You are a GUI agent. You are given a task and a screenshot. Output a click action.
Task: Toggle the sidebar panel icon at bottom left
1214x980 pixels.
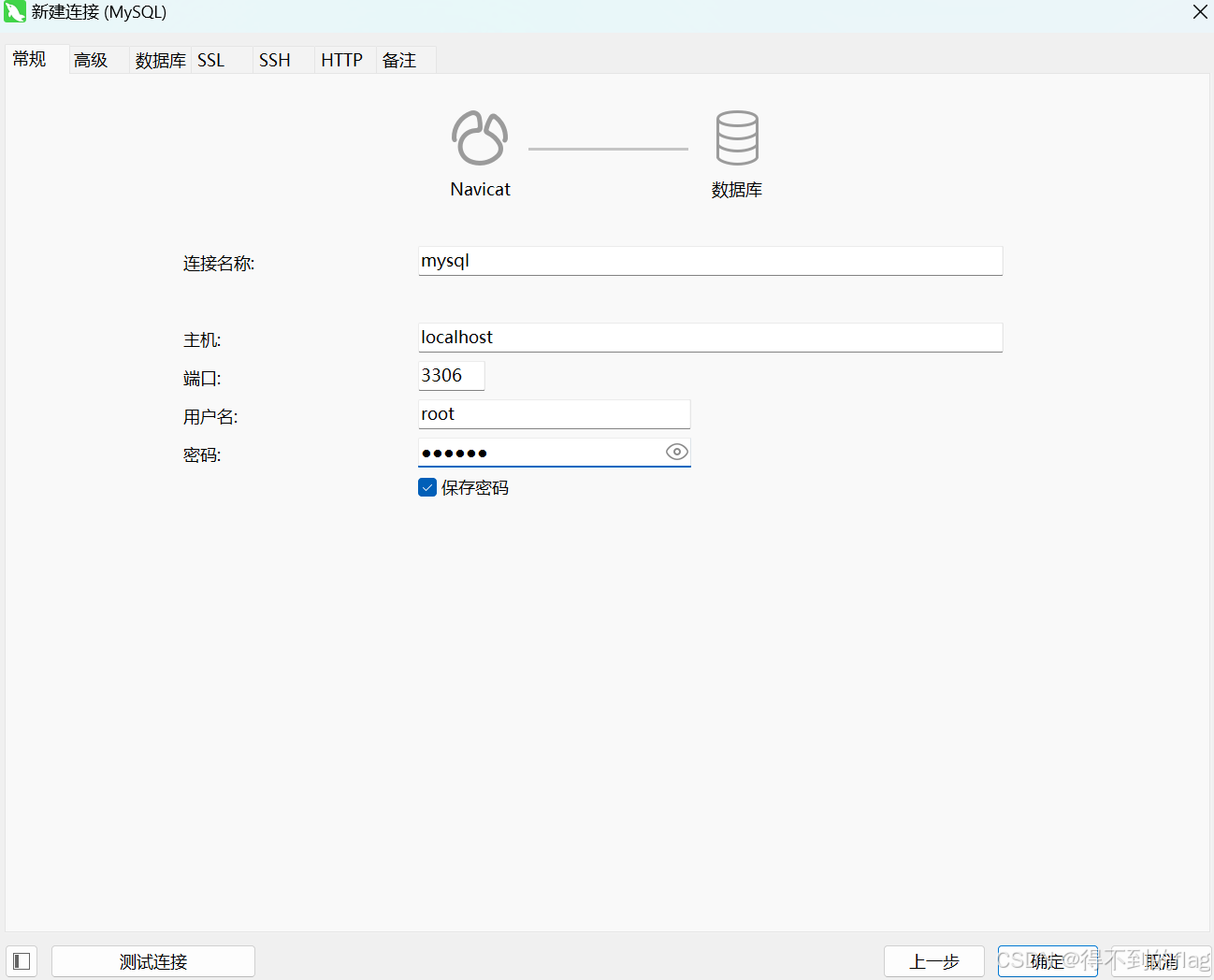(x=22, y=961)
